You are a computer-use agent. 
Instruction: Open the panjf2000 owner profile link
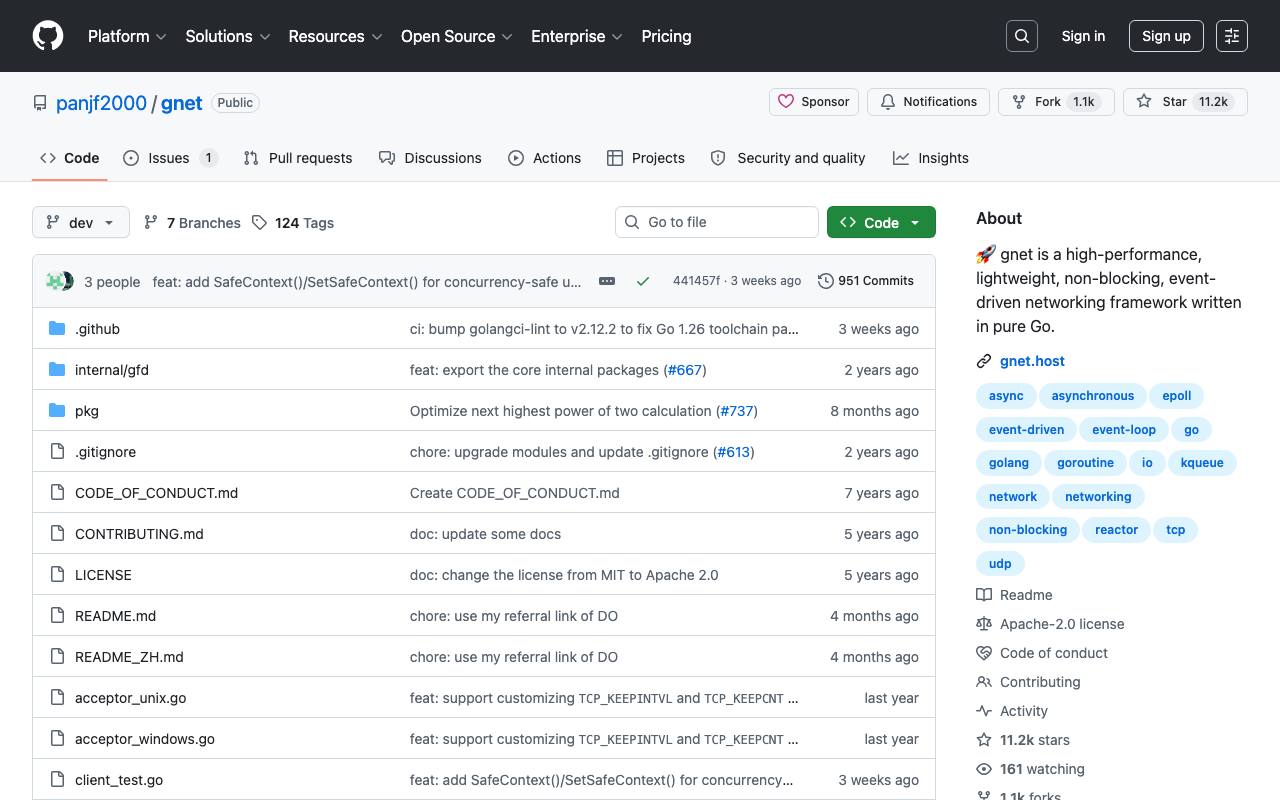click(x=101, y=103)
